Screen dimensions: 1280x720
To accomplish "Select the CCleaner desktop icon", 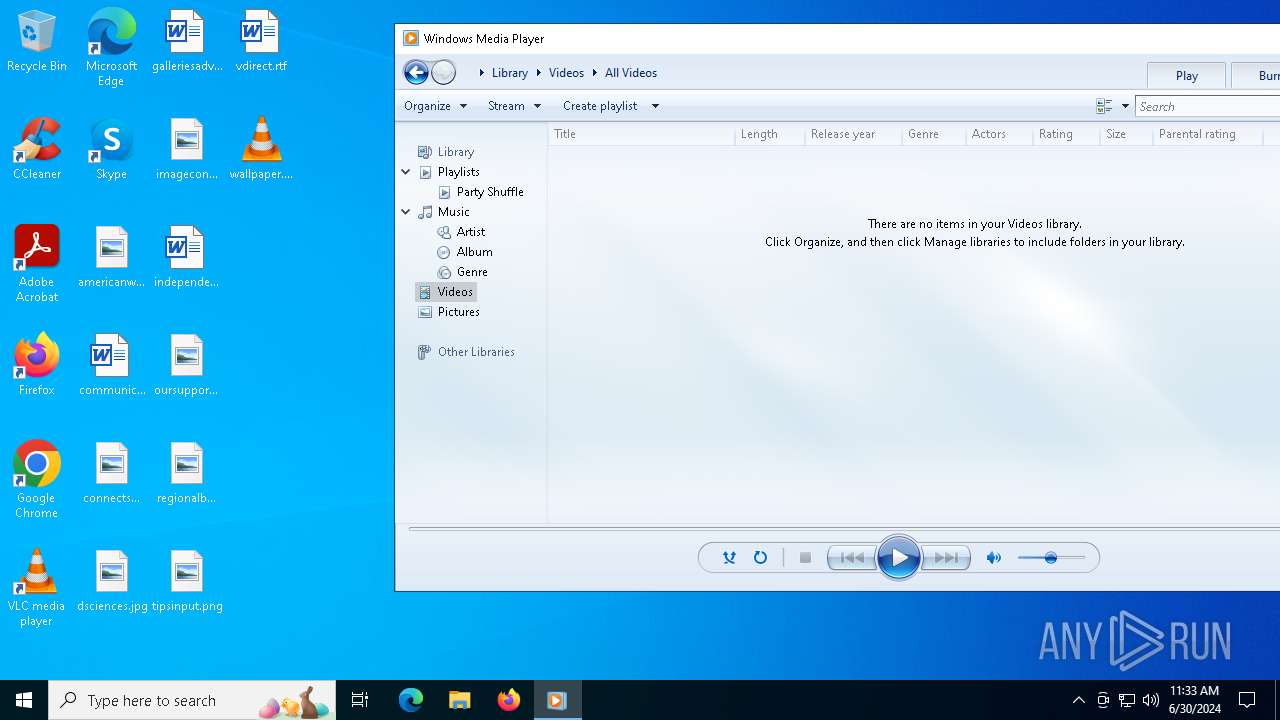I will [37, 149].
